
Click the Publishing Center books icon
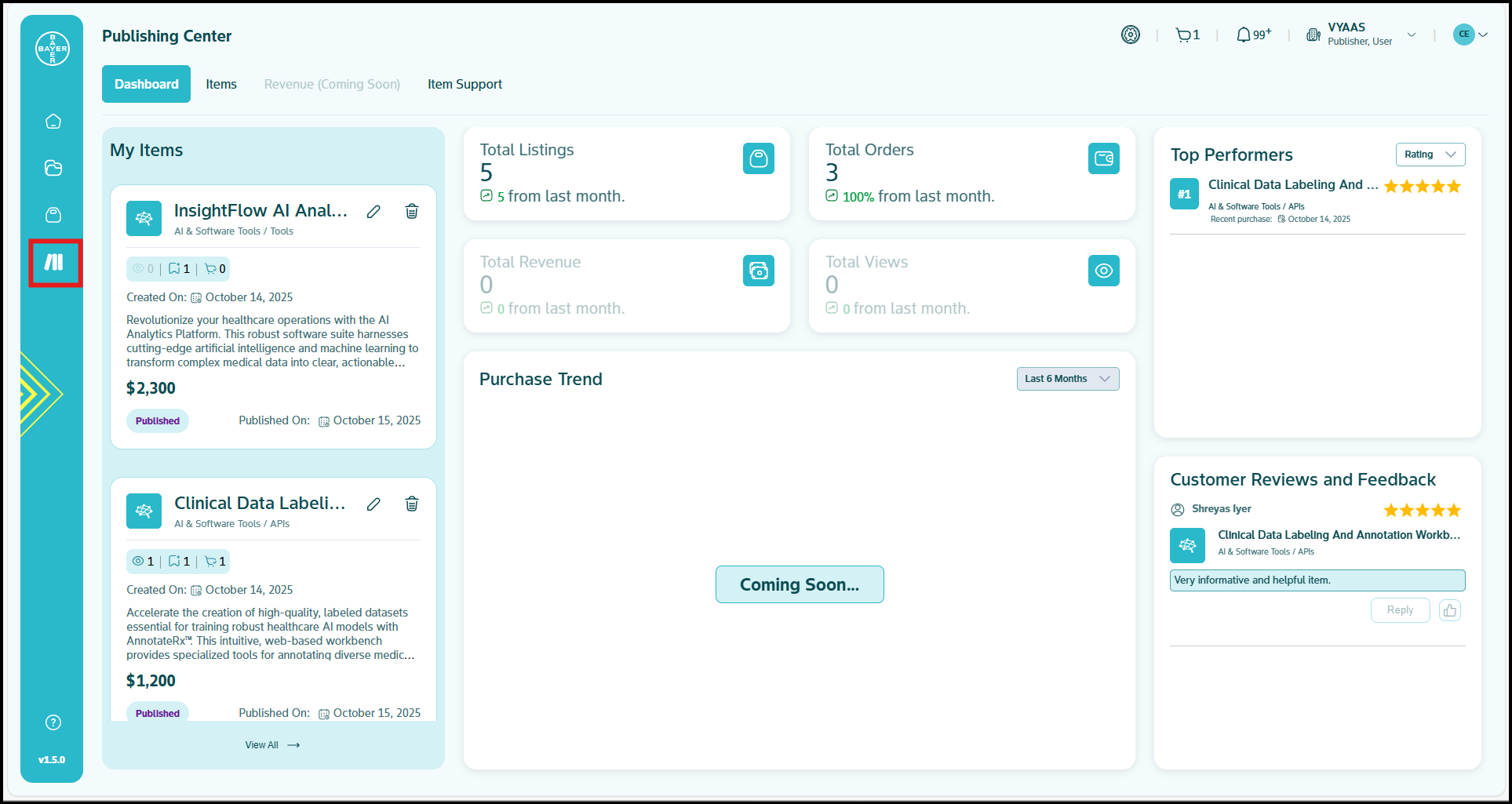click(54, 263)
